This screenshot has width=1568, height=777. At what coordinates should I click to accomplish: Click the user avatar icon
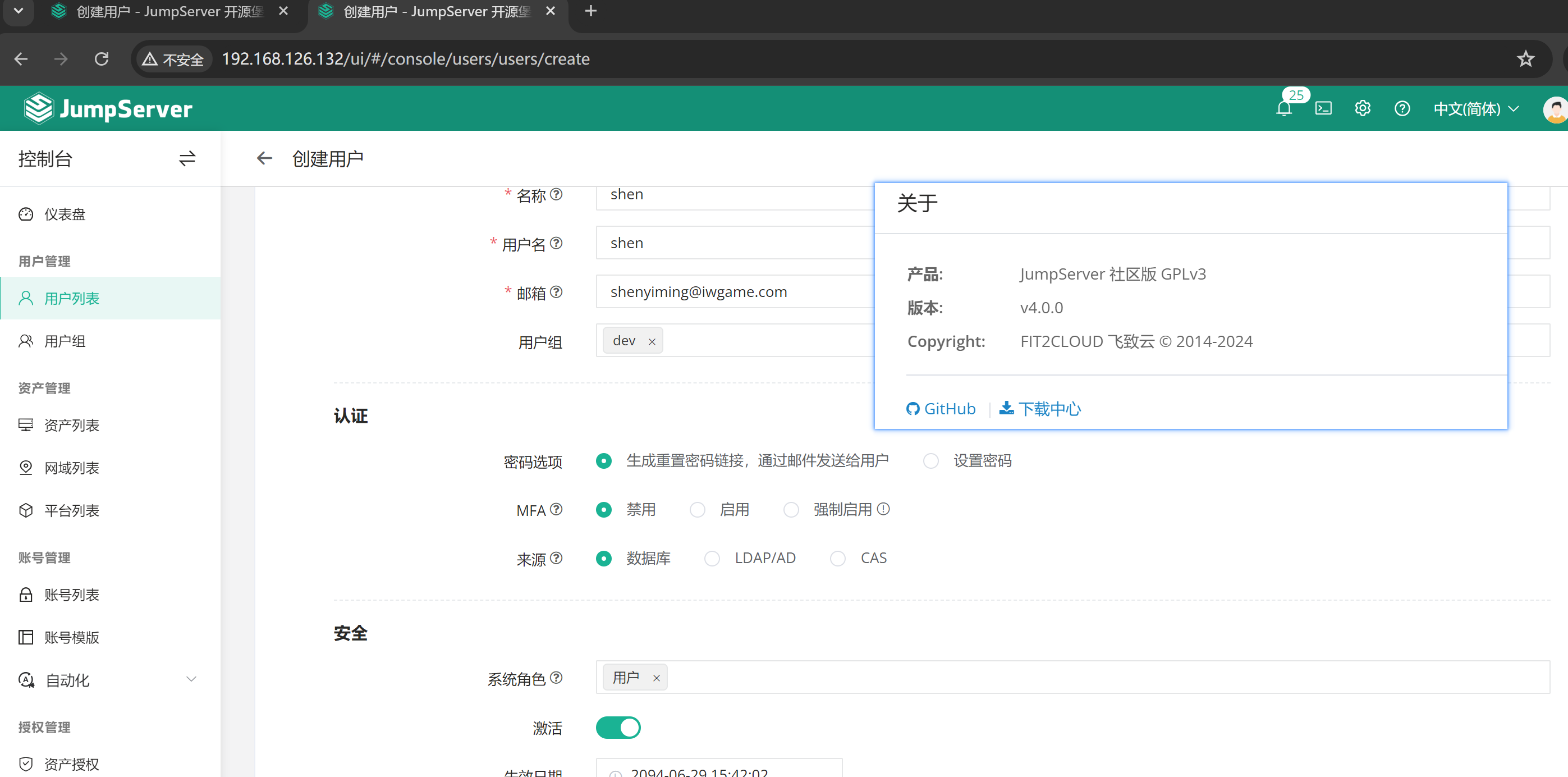[1555, 109]
